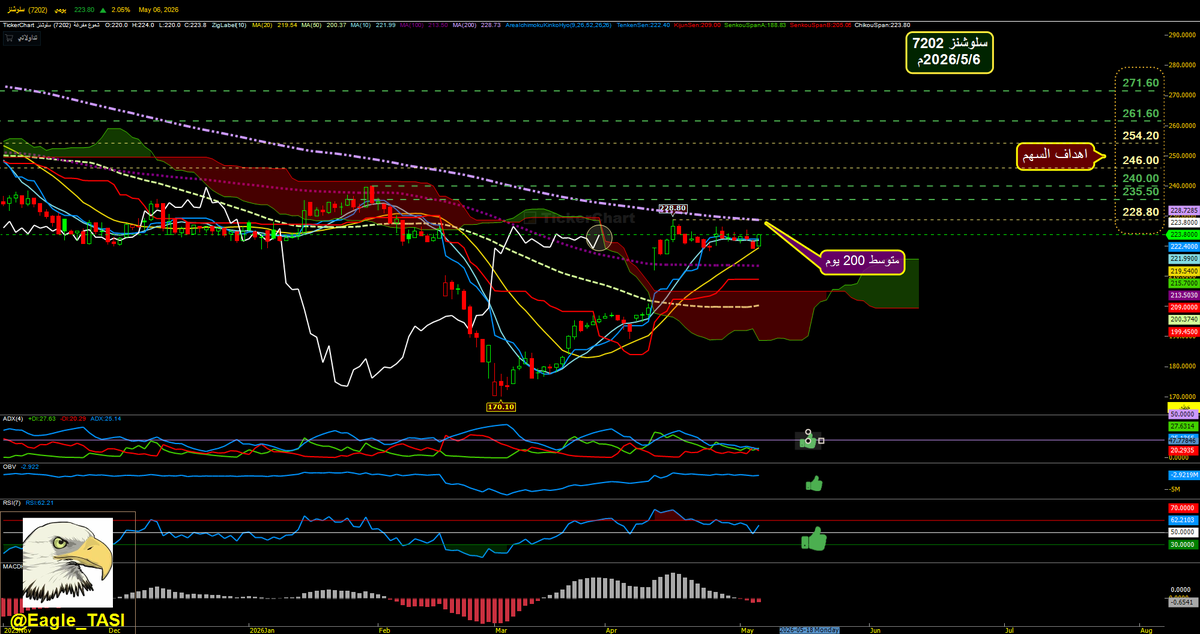
Task: Click the 2.06% change value in header
Action: (120, 9)
